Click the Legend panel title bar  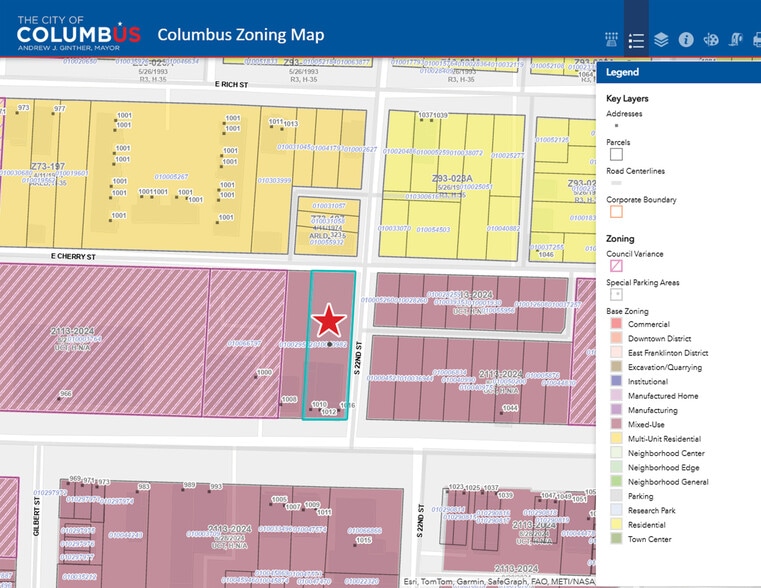point(678,72)
